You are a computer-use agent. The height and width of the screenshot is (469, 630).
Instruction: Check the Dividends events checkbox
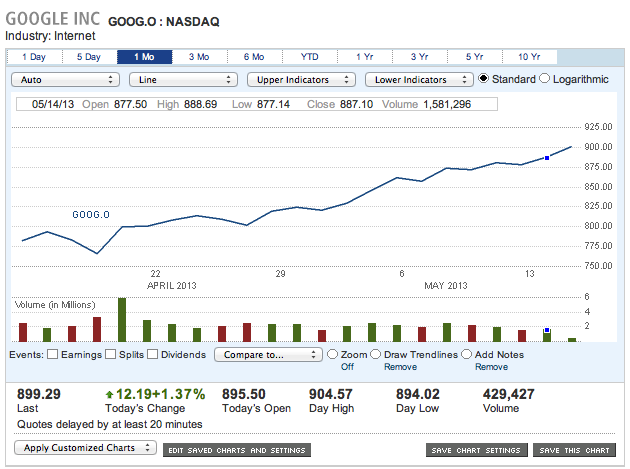(x=153, y=354)
